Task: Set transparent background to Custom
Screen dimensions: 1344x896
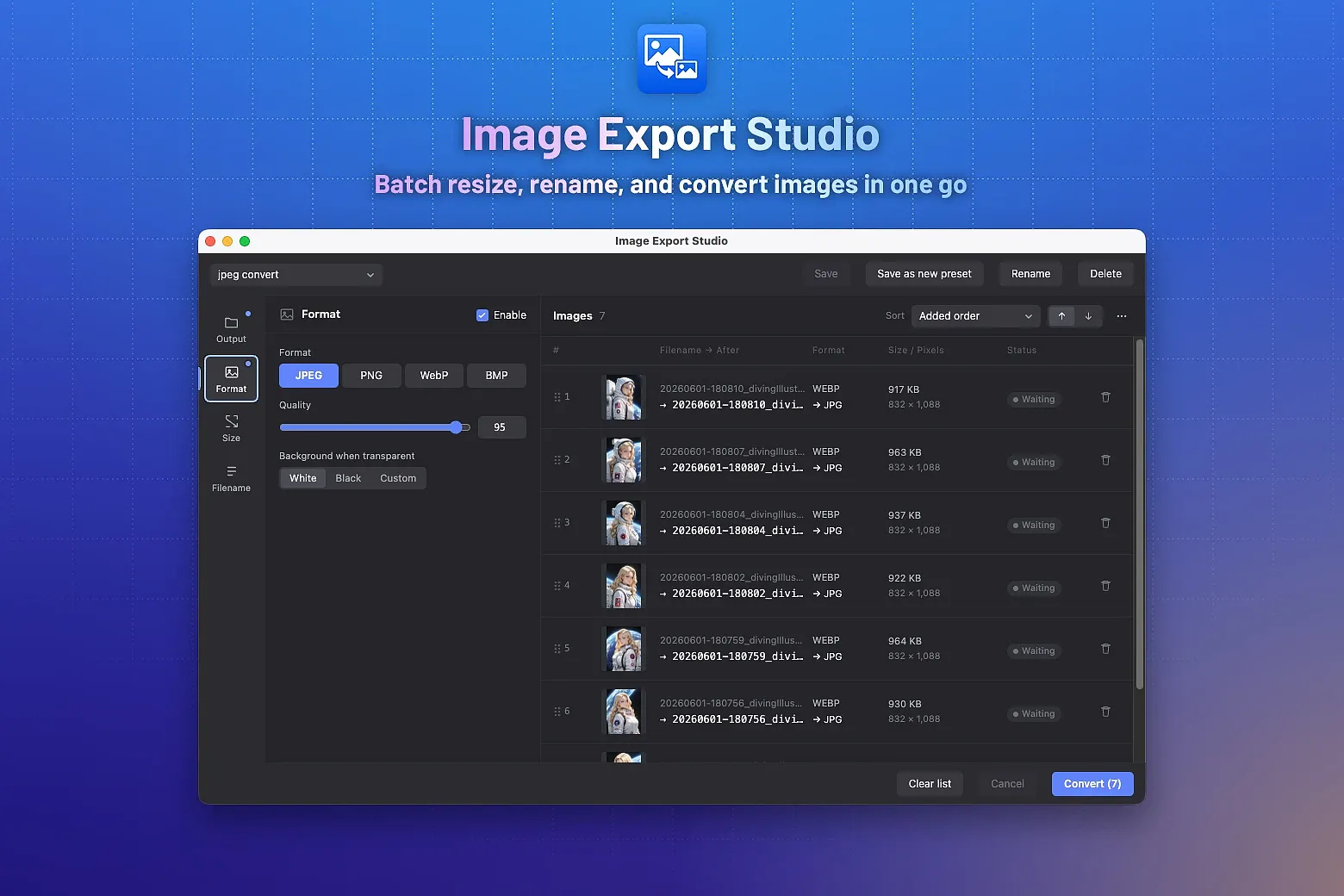Action: (398, 478)
